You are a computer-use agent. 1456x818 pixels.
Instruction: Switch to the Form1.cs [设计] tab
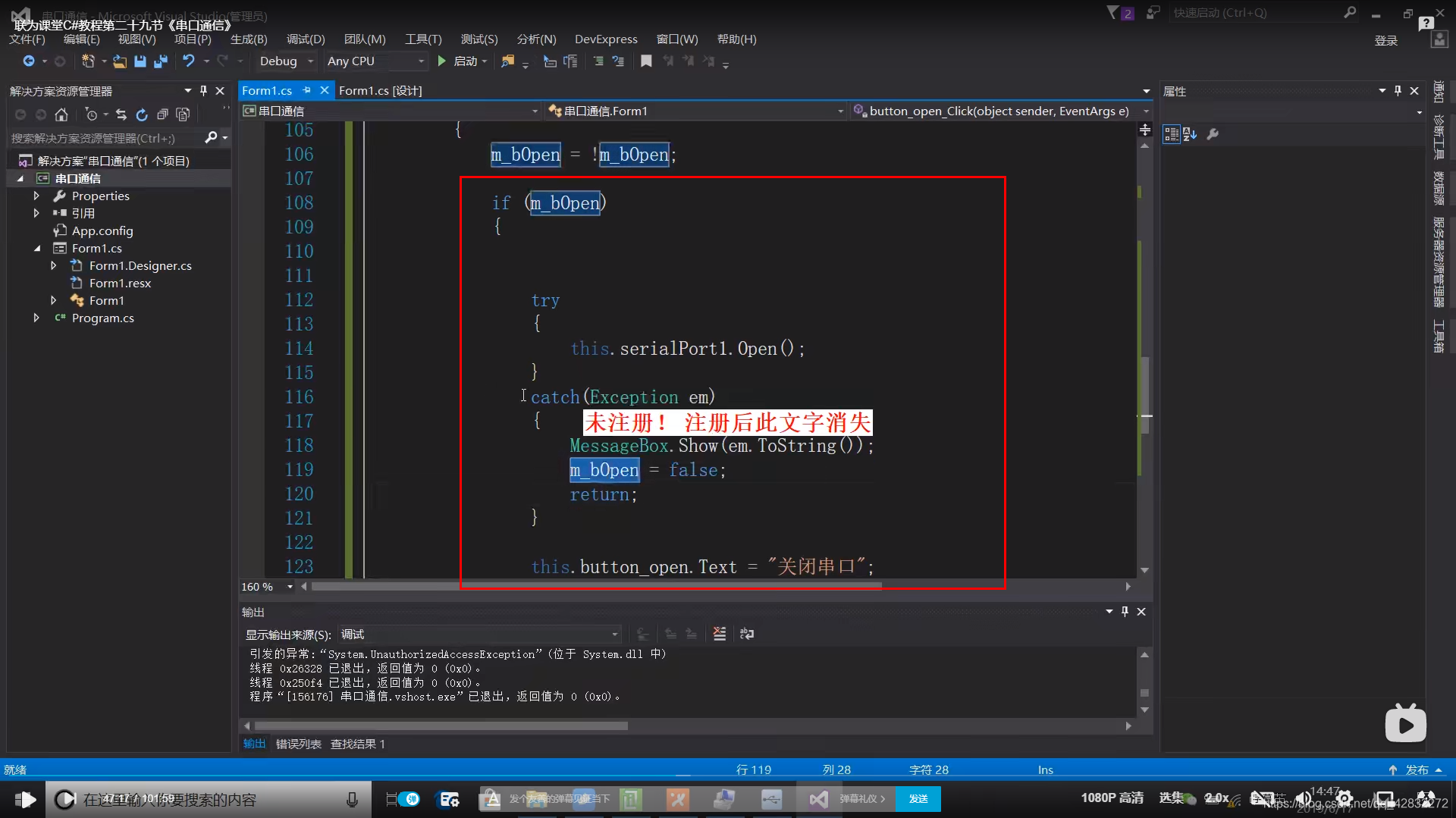click(381, 90)
